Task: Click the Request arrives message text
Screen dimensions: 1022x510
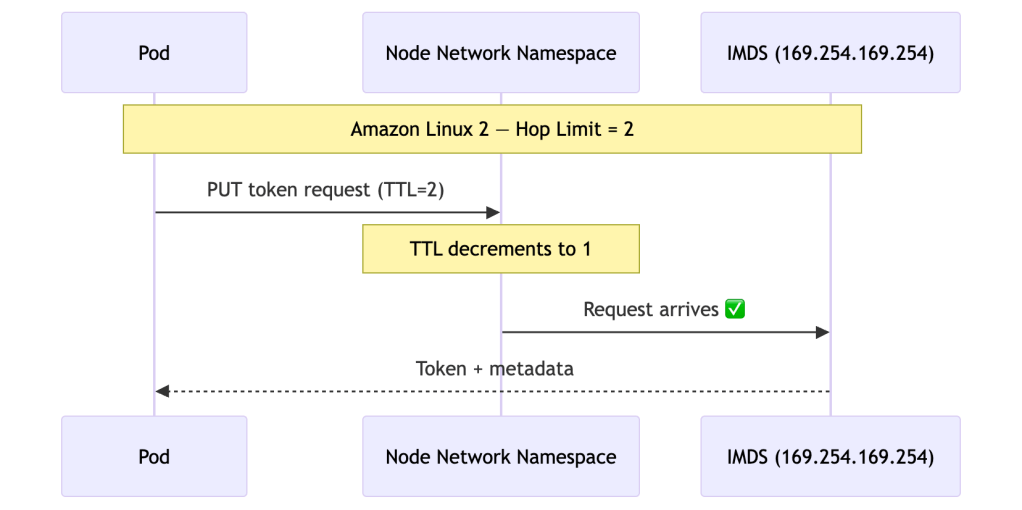Action: click(651, 310)
